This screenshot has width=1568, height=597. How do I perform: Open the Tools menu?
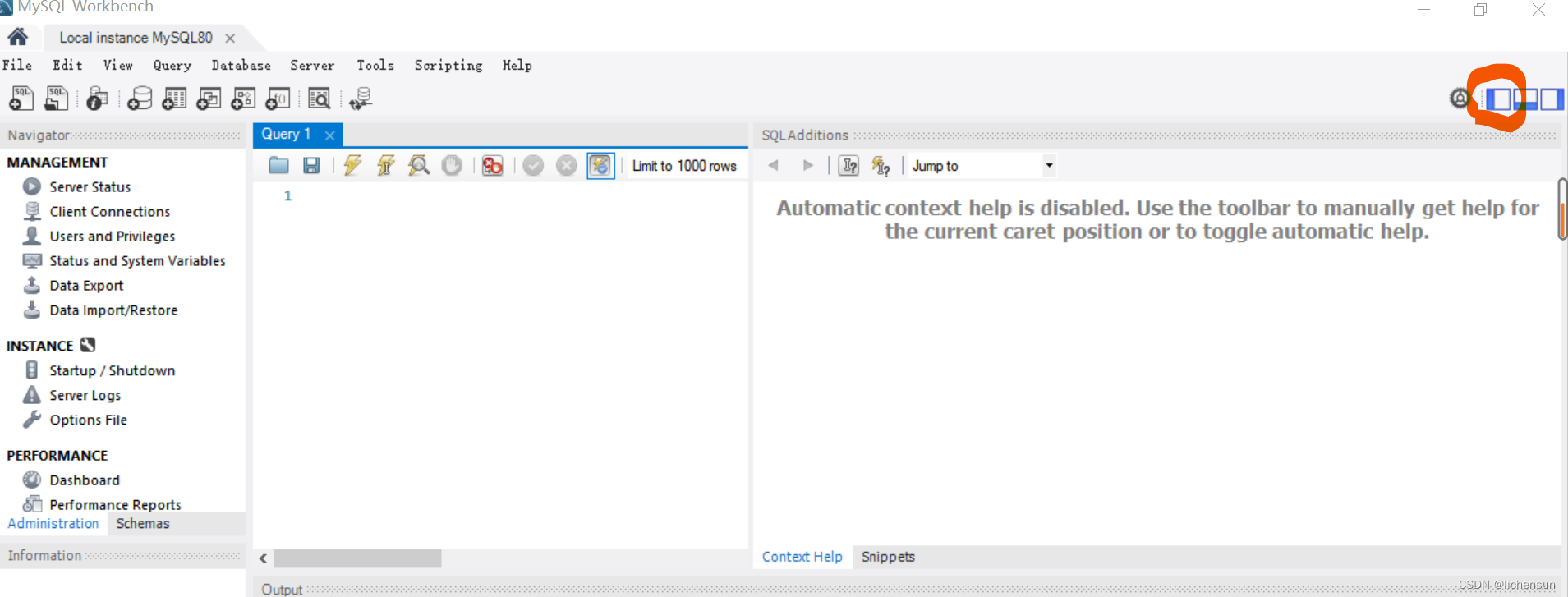click(x=375, y=65)
